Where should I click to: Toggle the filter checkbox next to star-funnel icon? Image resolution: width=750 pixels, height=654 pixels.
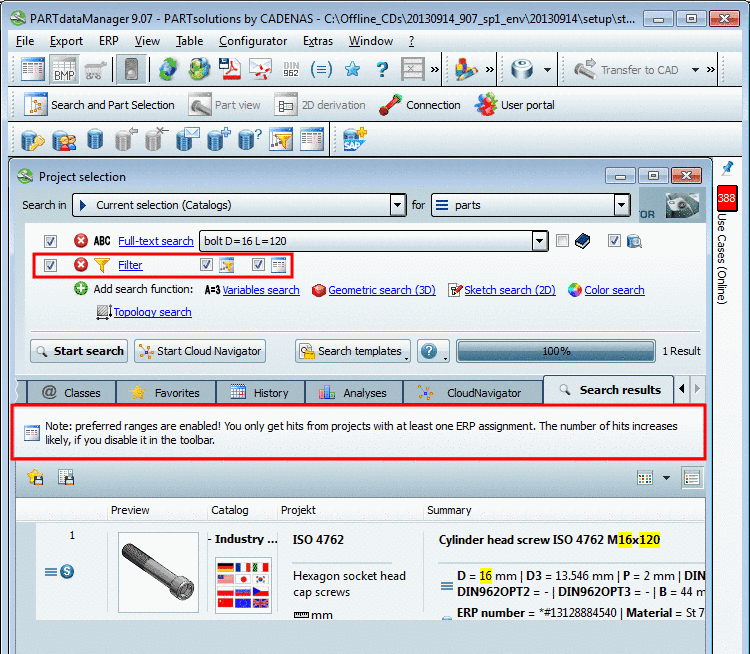pos(206,264)
